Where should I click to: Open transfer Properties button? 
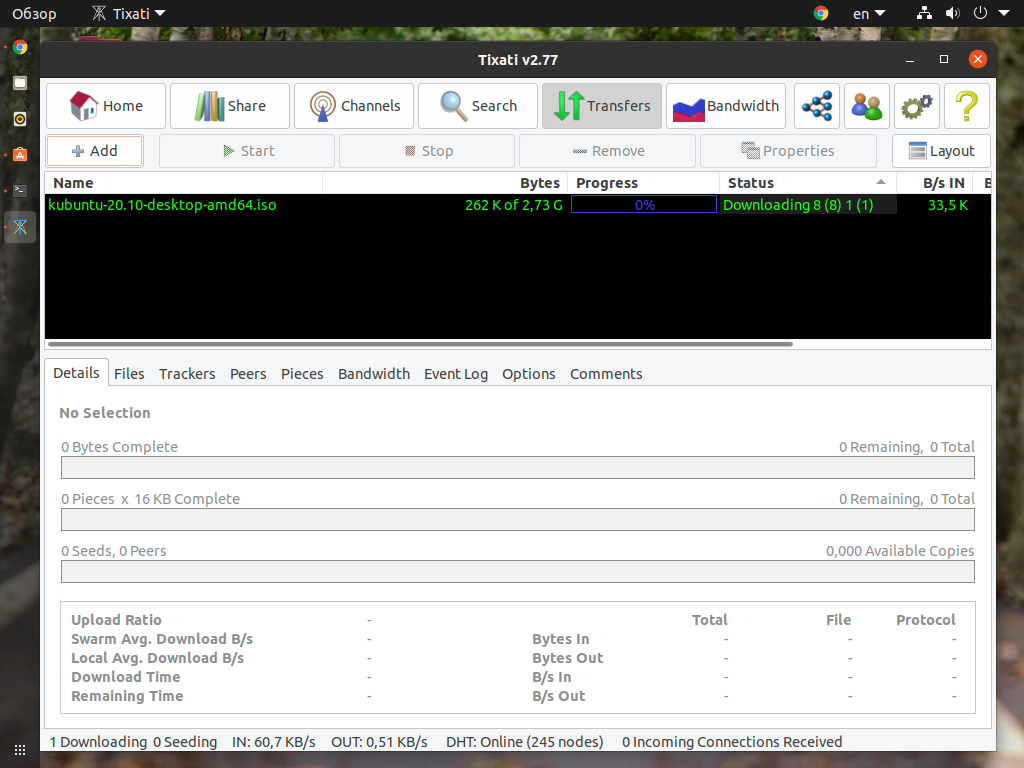tap(788, 151)
